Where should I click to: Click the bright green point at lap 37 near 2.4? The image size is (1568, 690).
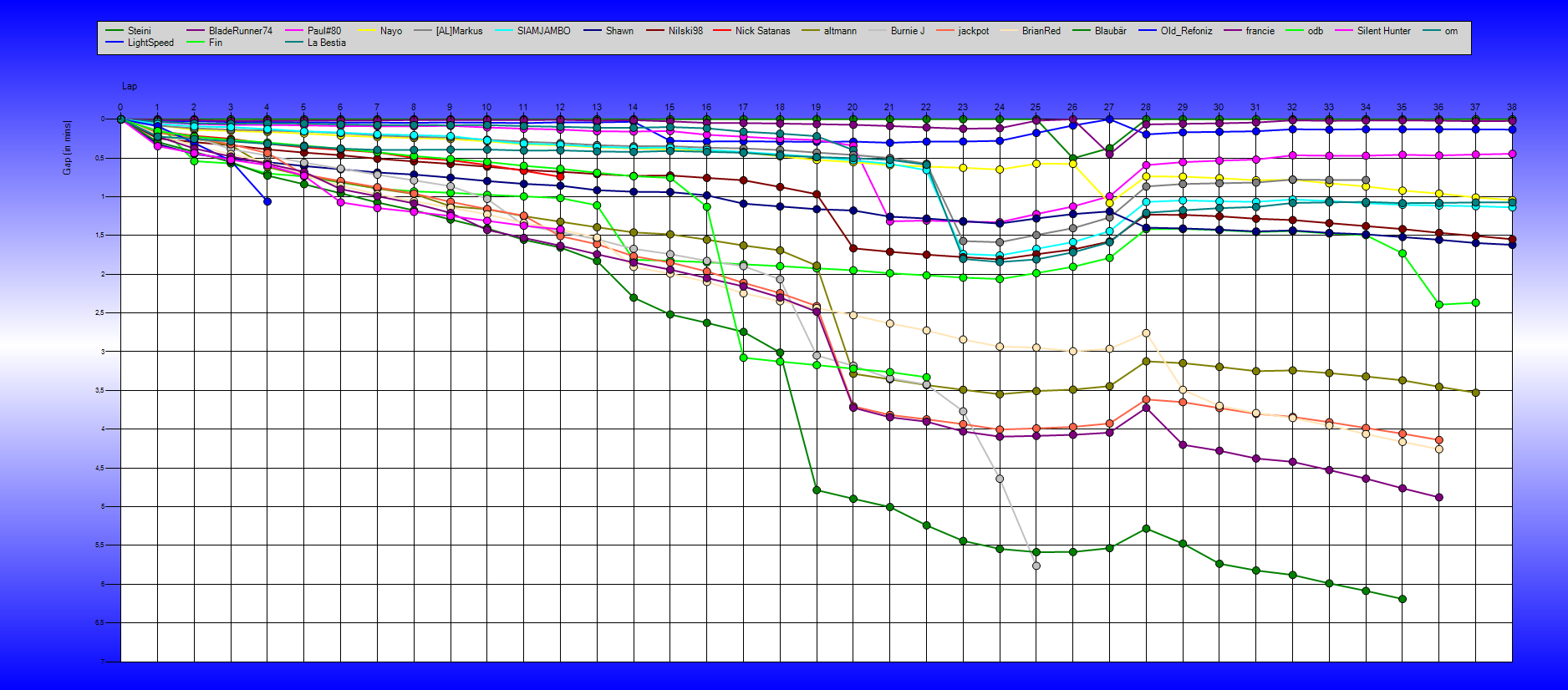tap(1475, 302)
